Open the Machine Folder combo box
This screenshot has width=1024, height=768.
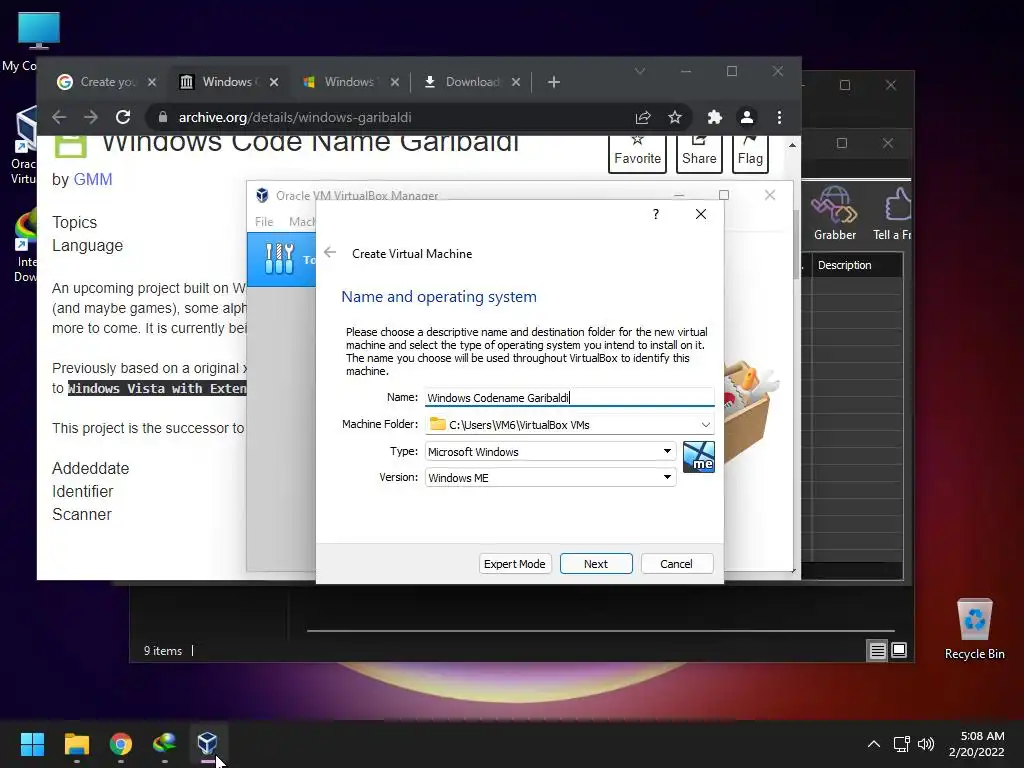569,424
